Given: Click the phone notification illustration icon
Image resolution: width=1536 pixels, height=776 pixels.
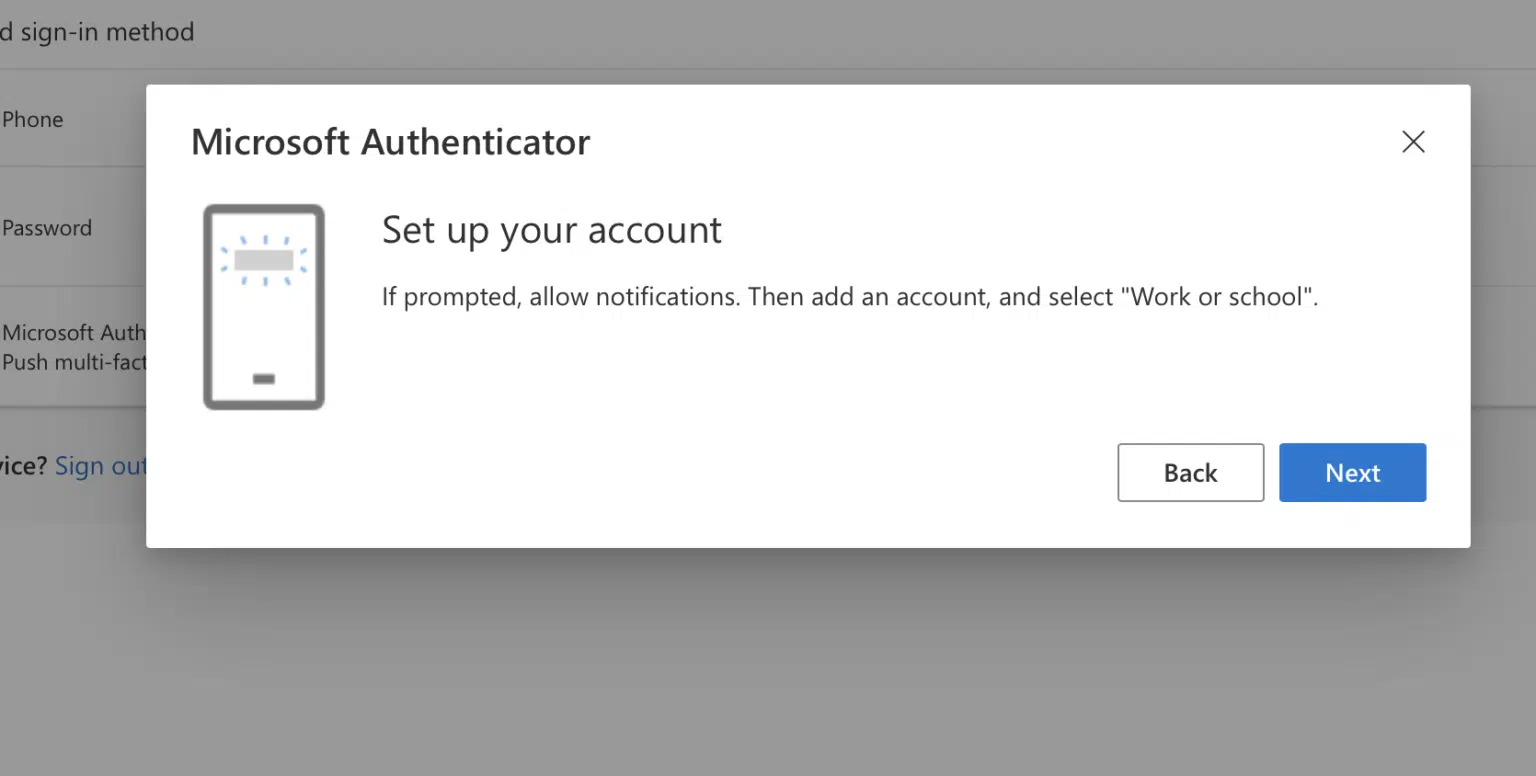Looking at the screenshot, I should tap(263, 307).
